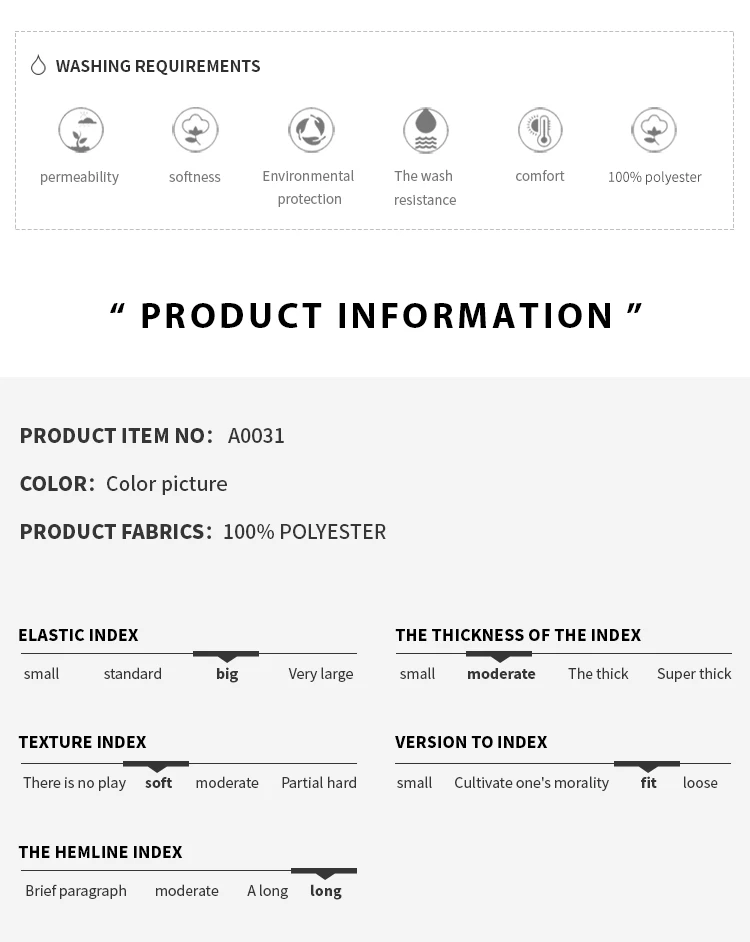This screenshot has width=750, height=942.
Task: Click the 100% polyester icon
Action: pyautogui.click(x=654, y=130)
